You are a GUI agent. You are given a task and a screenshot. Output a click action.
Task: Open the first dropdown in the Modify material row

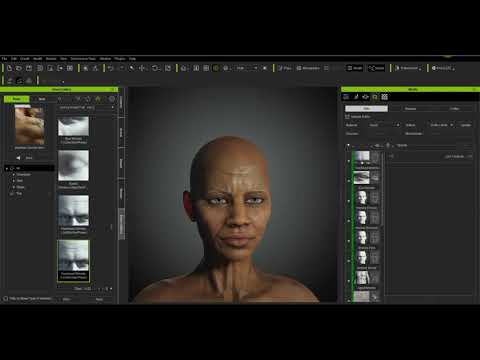[x=384, y=125]
